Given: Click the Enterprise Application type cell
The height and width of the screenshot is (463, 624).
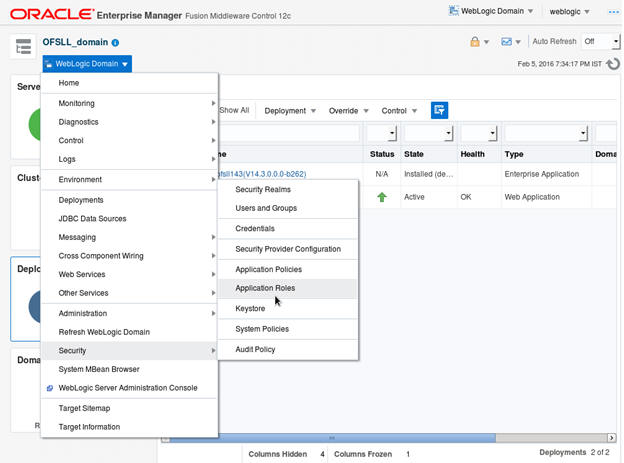Looking at the screenshot, I should tap(542, 174).
